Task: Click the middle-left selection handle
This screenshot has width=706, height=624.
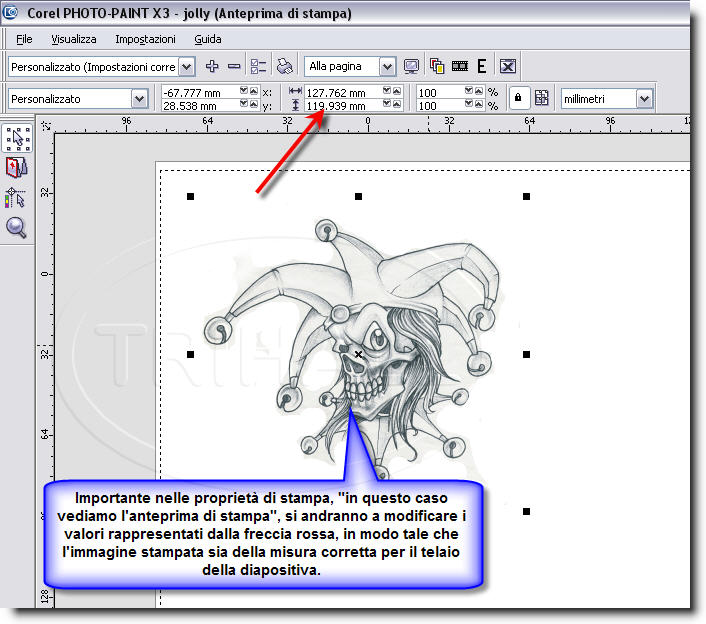Action: click(190, 354)
